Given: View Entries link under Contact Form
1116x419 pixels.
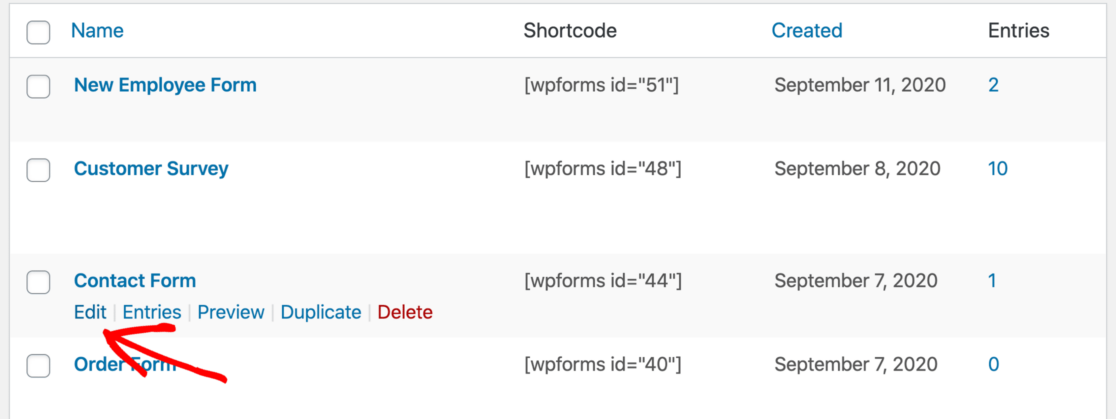Looking at the screenshot, I should pyautogui.click(x=152, y=312).
